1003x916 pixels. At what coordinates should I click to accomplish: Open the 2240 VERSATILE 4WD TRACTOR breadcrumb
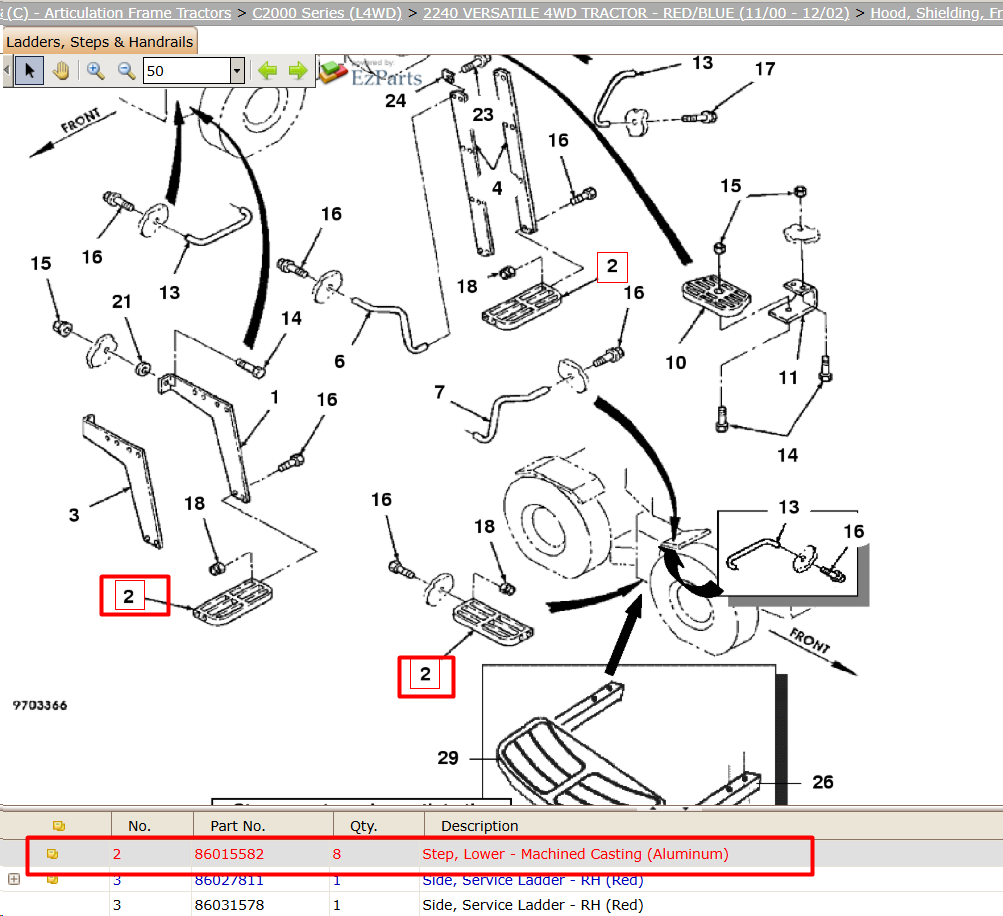click(636, 13)
